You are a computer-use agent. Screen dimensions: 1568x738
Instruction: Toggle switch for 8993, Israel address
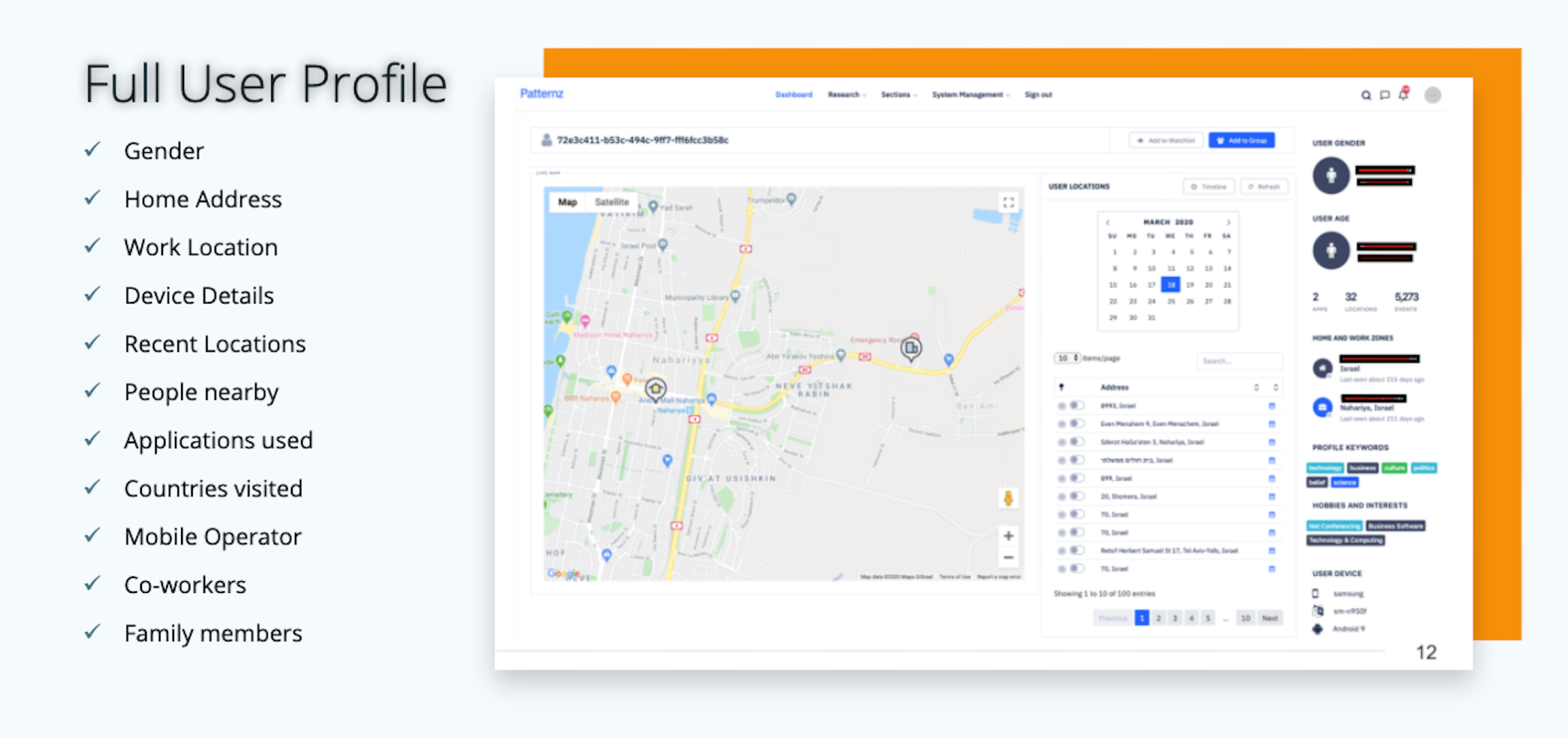(1076, 405)
